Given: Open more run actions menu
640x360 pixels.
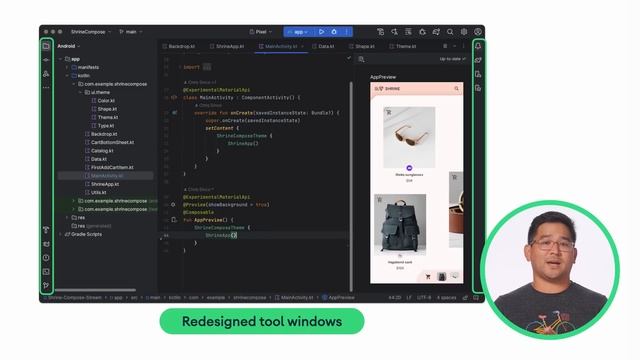Looking at the screenshot, I should point(347,31).
